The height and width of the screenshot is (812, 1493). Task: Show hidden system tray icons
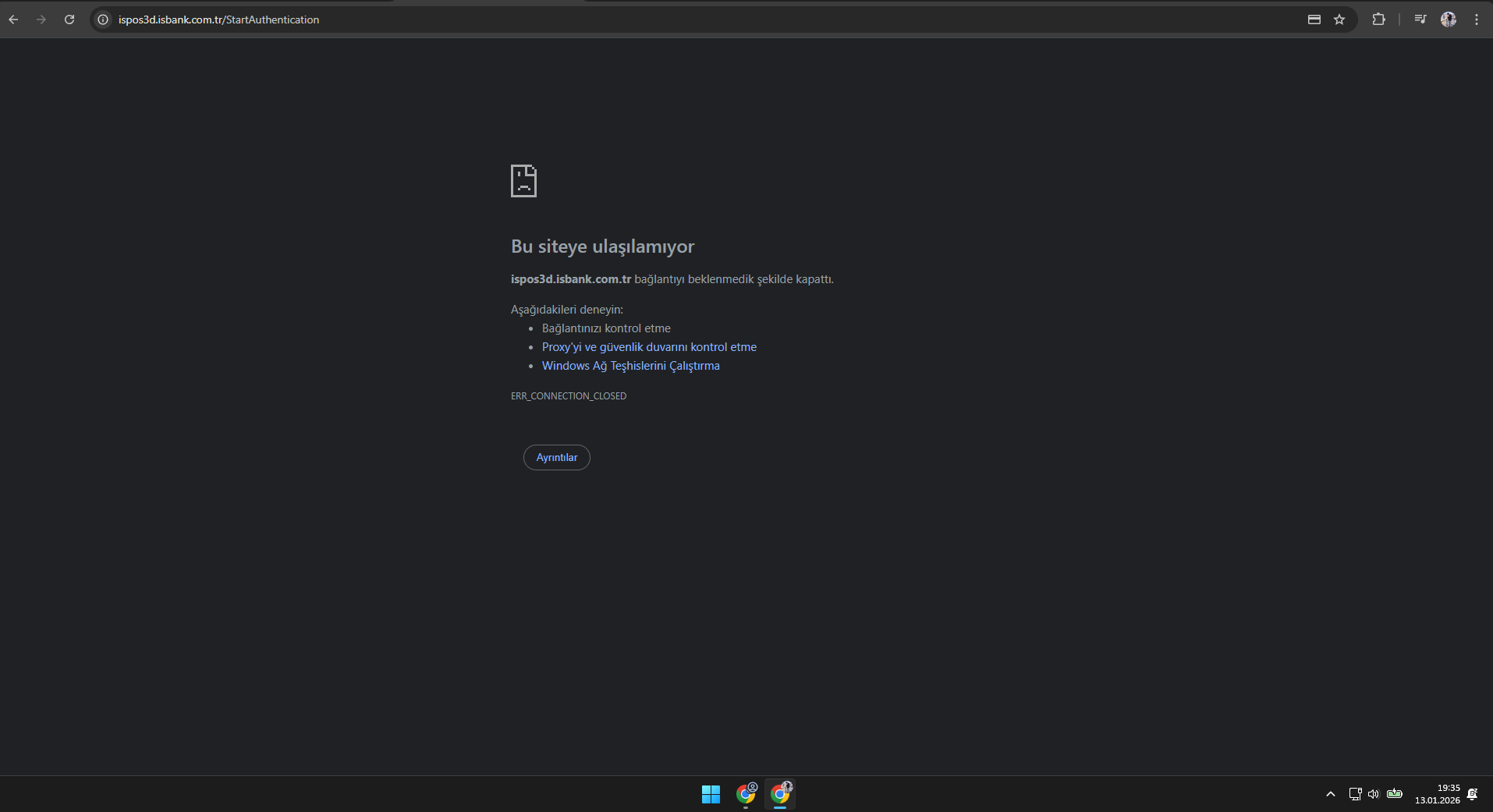(1331, 794)
